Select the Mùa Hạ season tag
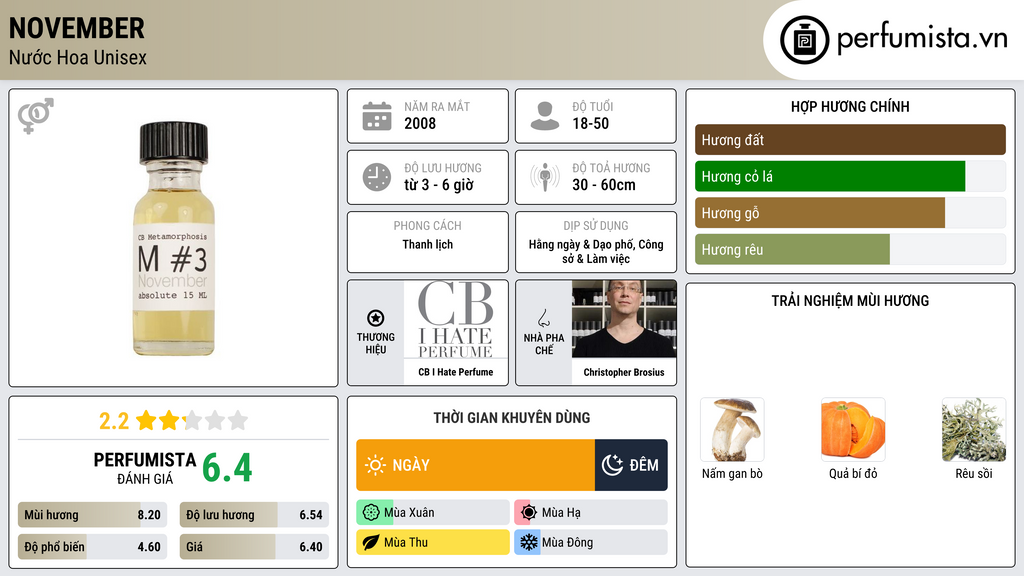Image resolution: width=1024 pixels, height=576 pixels. pos(590,513)
